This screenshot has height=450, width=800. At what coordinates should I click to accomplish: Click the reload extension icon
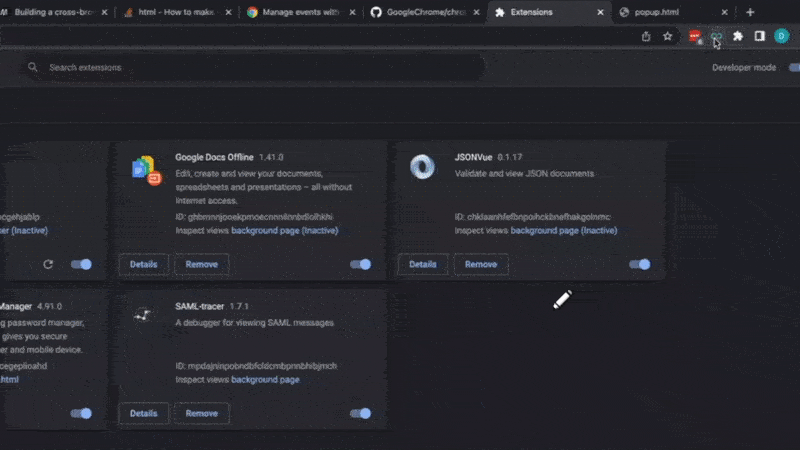(48, 264)
